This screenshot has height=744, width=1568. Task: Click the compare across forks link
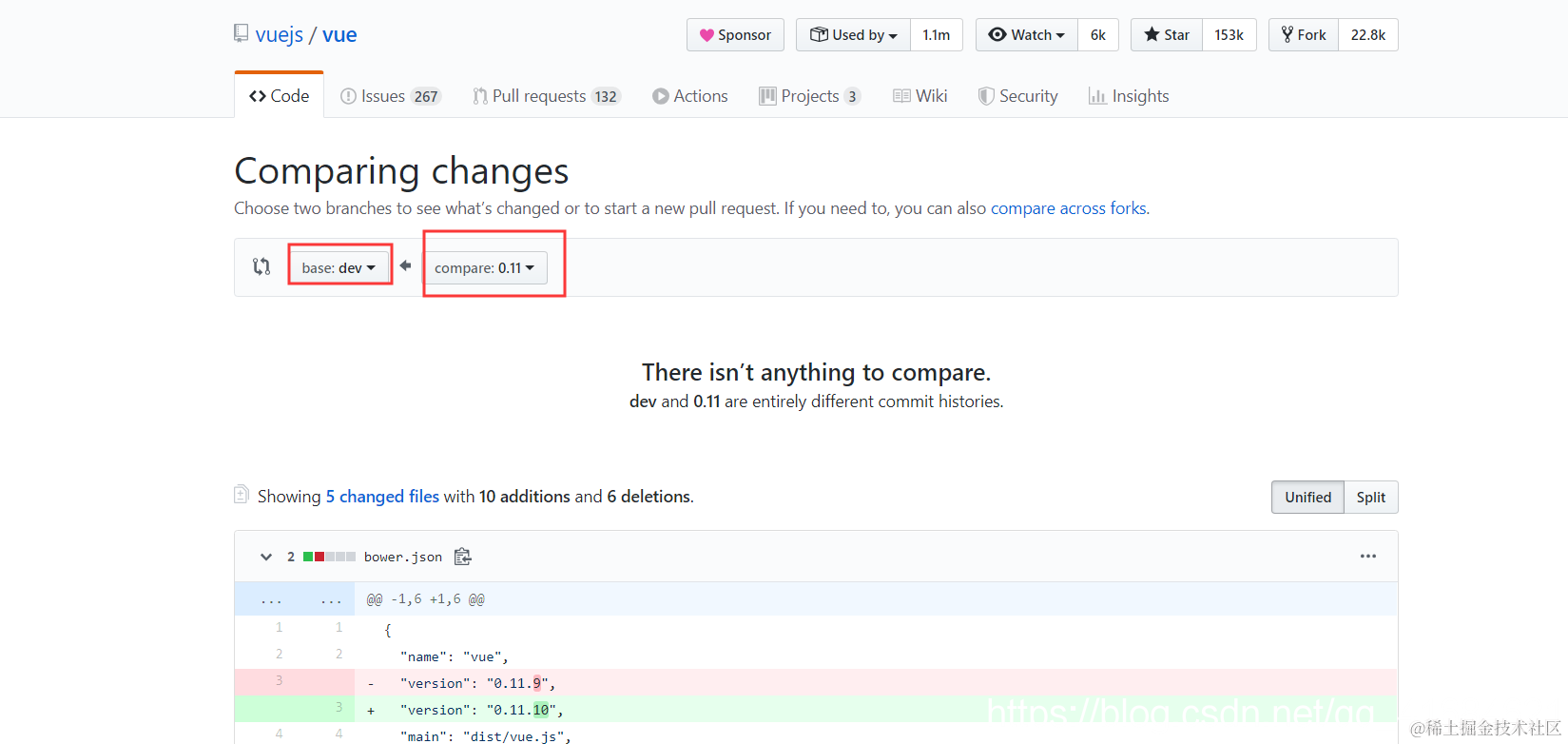click(x=1069, y=208)
